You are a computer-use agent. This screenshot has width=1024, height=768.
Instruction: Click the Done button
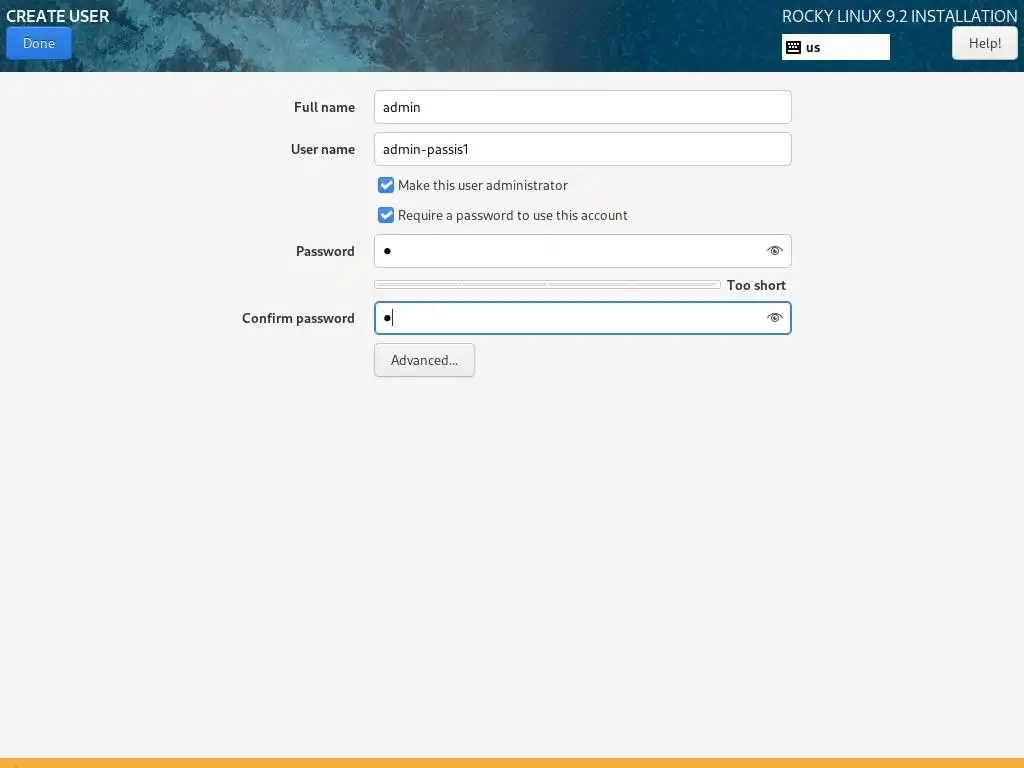pyautogui.click(x=39, y=43)
